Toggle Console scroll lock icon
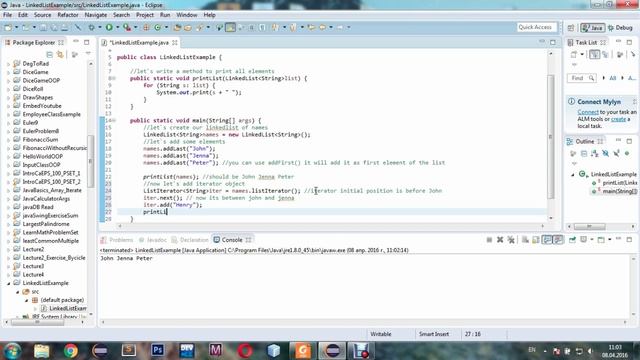 pyautogui.click(x=536, y=240)
